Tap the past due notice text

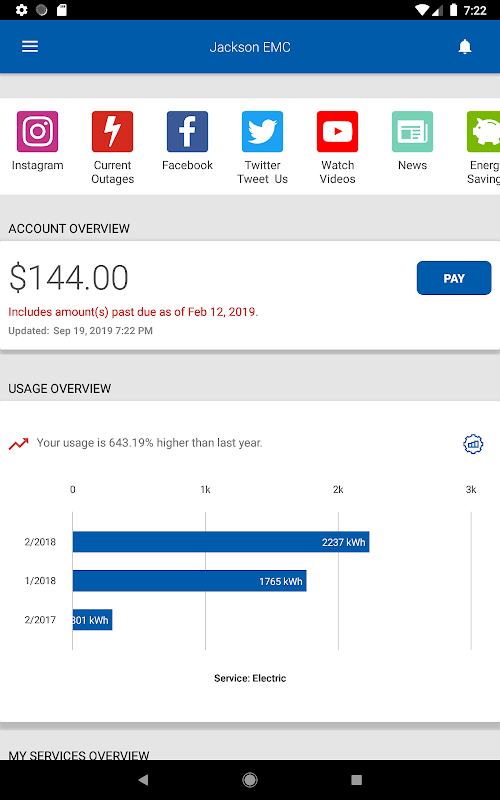tap(133, 312)
